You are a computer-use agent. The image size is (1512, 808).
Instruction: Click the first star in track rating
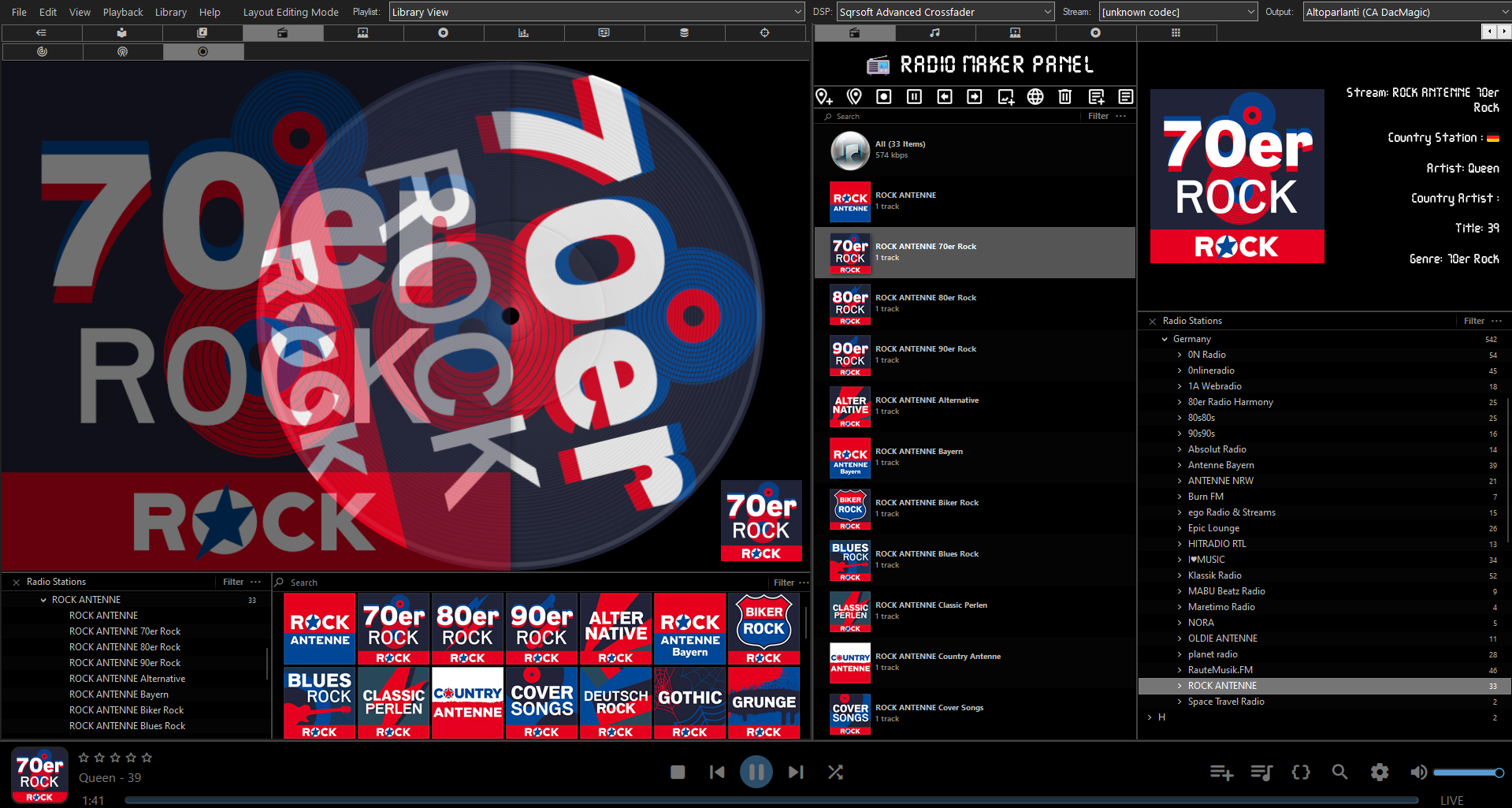pos(84,758)
